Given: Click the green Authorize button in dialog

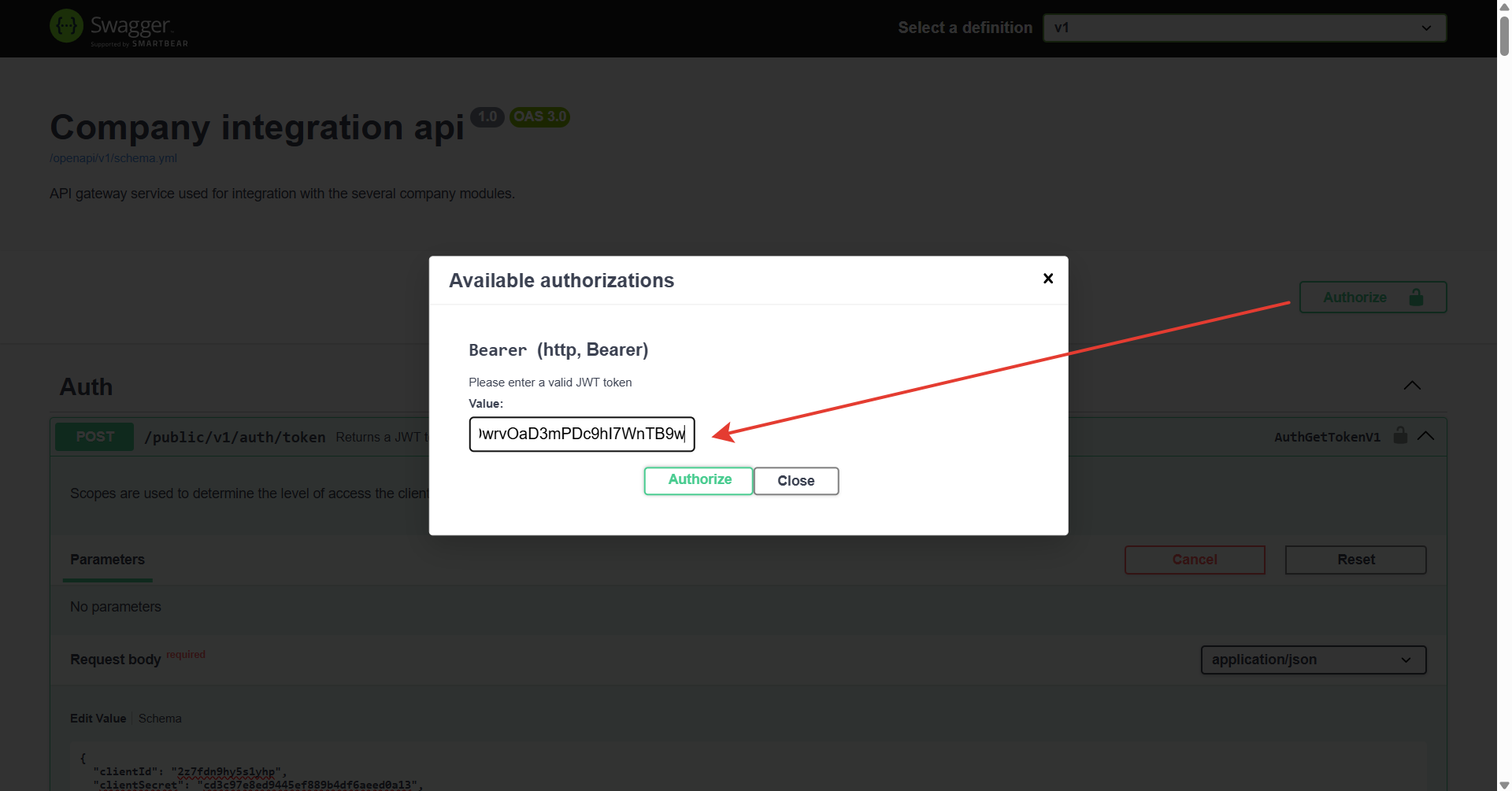Looking at the screenshot, I should pos(699,480).
